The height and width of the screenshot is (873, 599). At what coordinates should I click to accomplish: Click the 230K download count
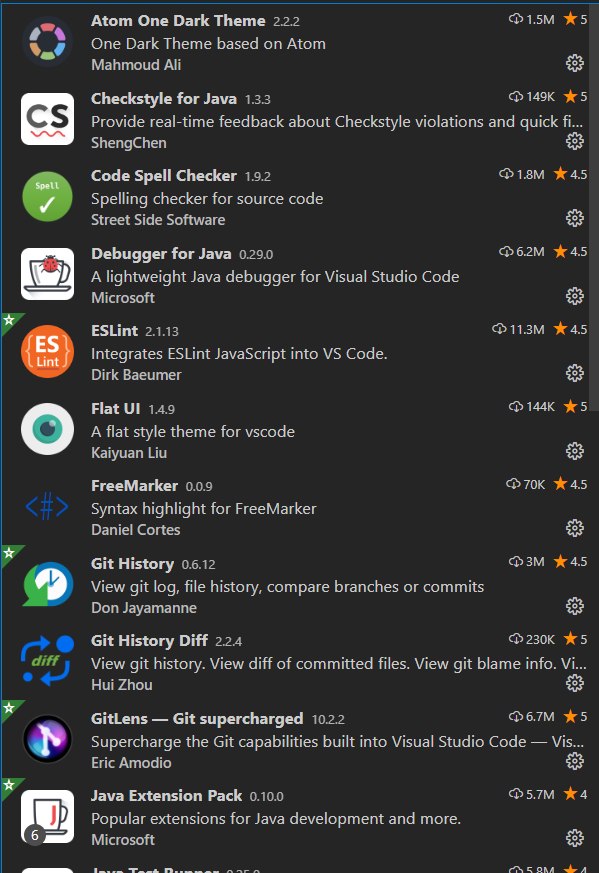pos(540,639)
